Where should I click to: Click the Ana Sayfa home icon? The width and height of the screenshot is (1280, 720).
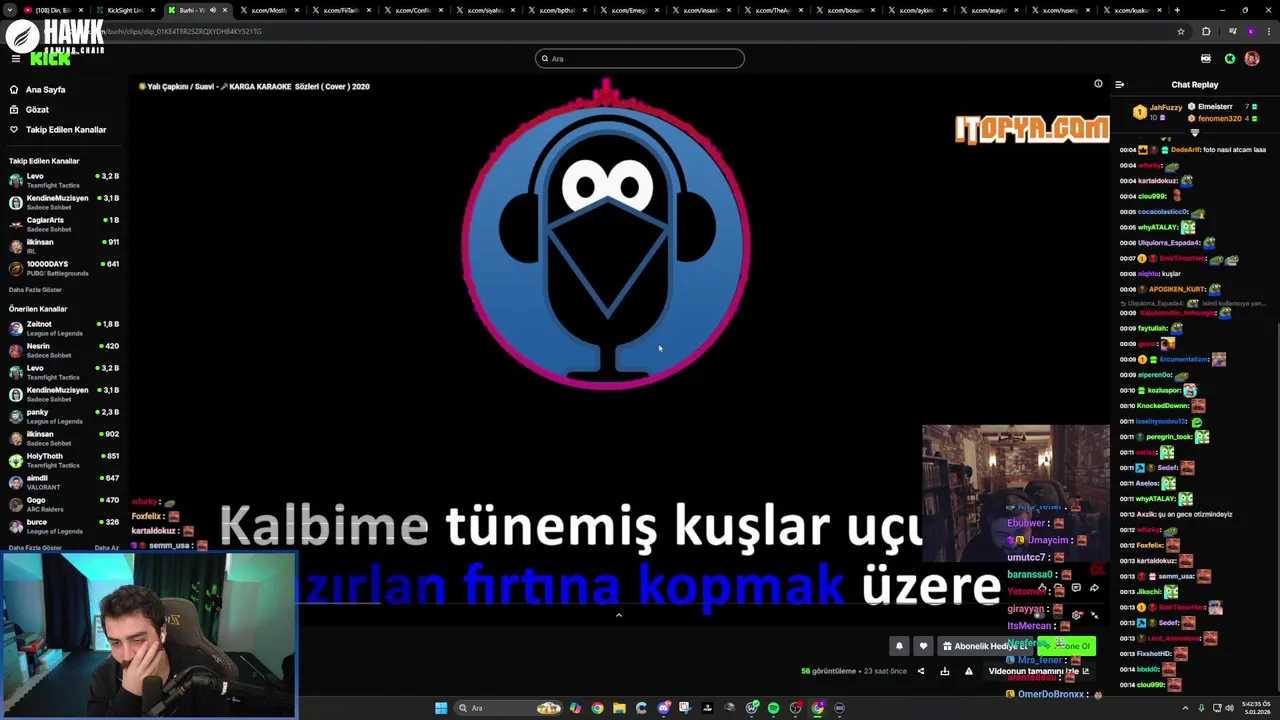coord(14,89)
